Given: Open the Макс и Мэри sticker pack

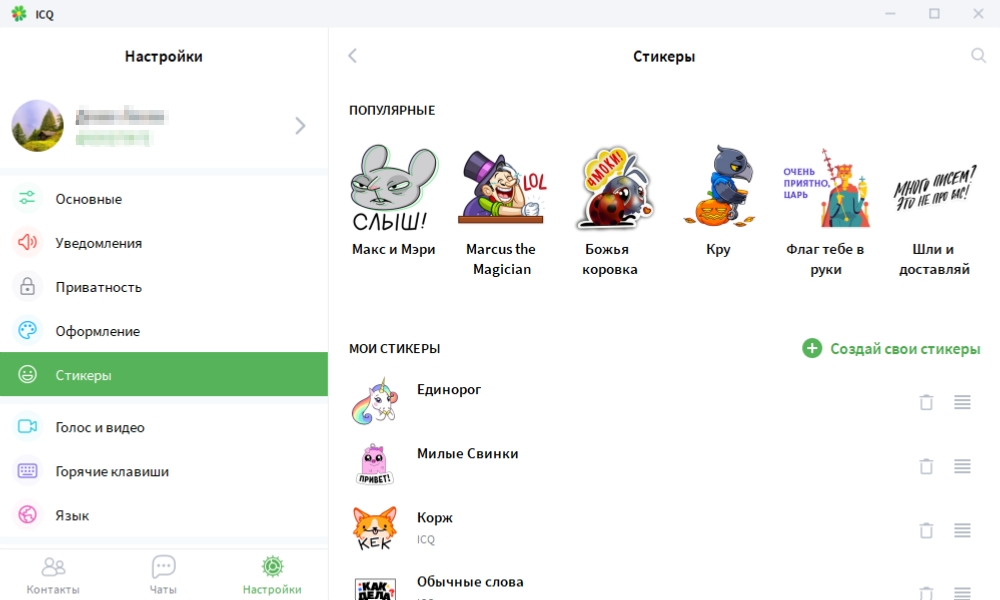Looking at the screenshot, I should (393, 201).
